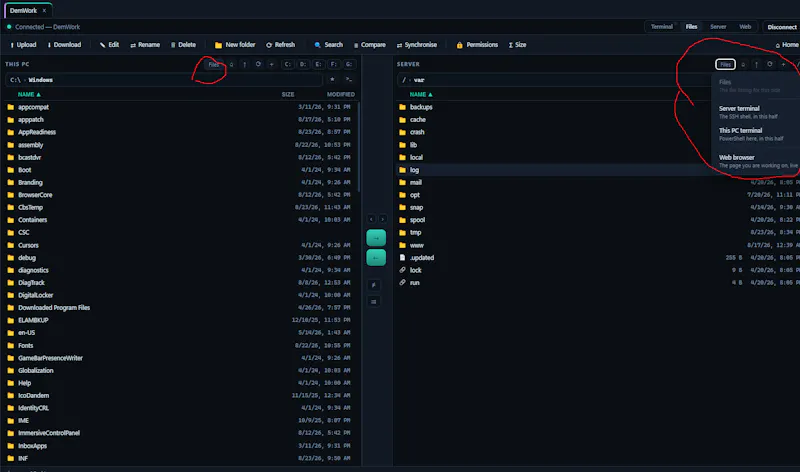Image resolution: width=800 pixels, height=472 pixels.
Task: Switch This PC pane to drive D:
Action: click(x=303, y=64)
